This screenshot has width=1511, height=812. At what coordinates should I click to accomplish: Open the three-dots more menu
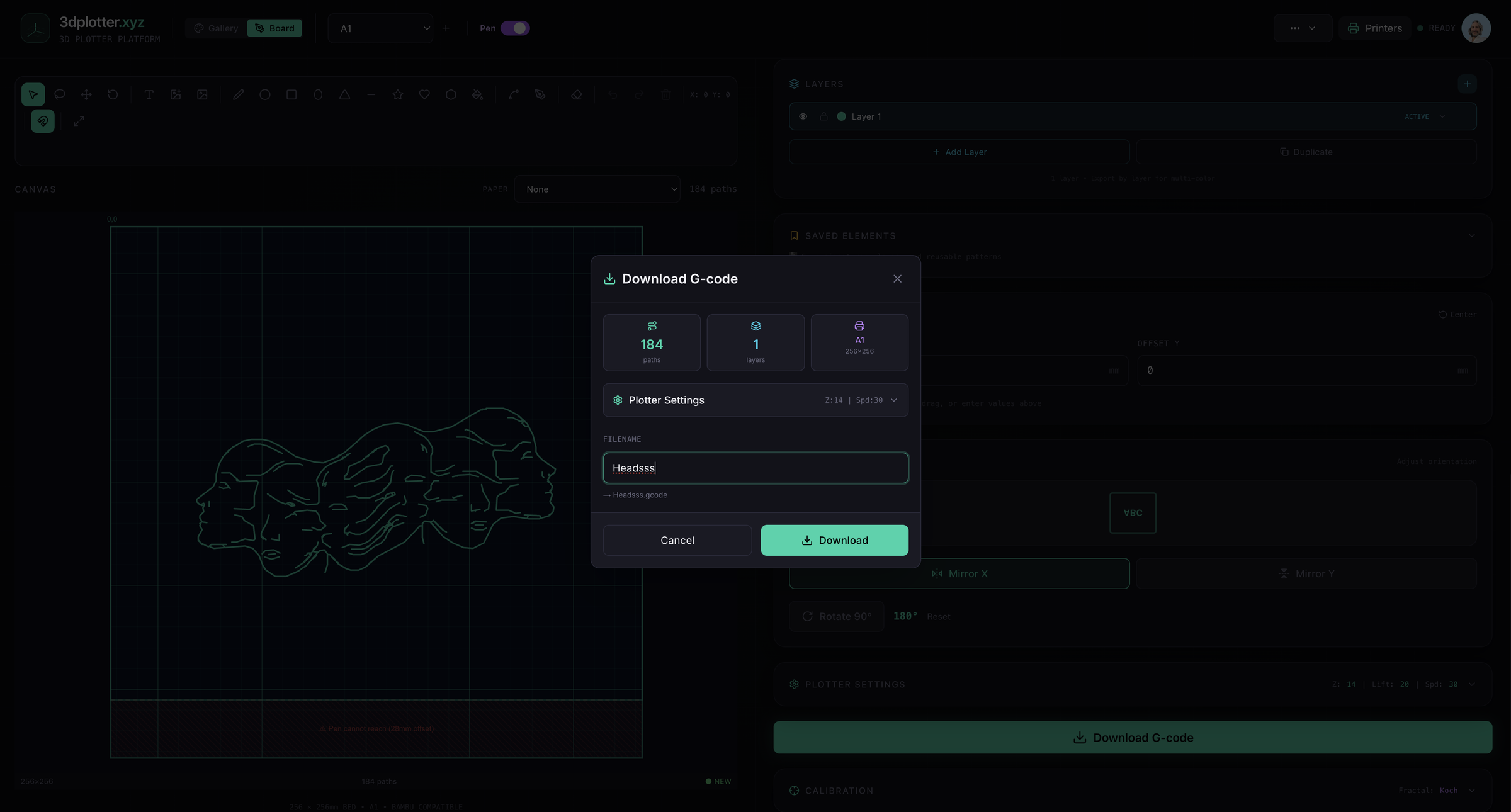(1303, 28)
